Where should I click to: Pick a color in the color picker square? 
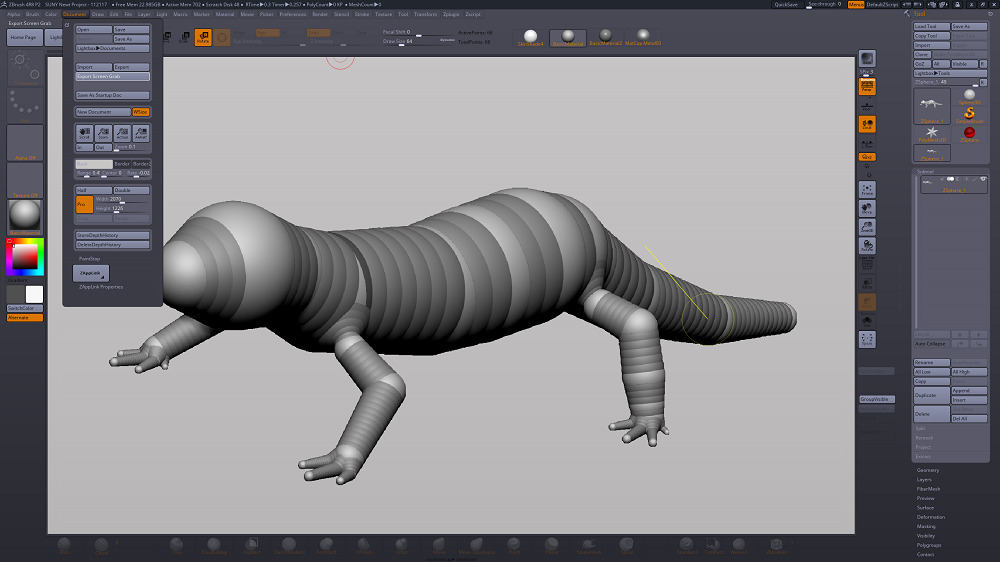(25, 257)
